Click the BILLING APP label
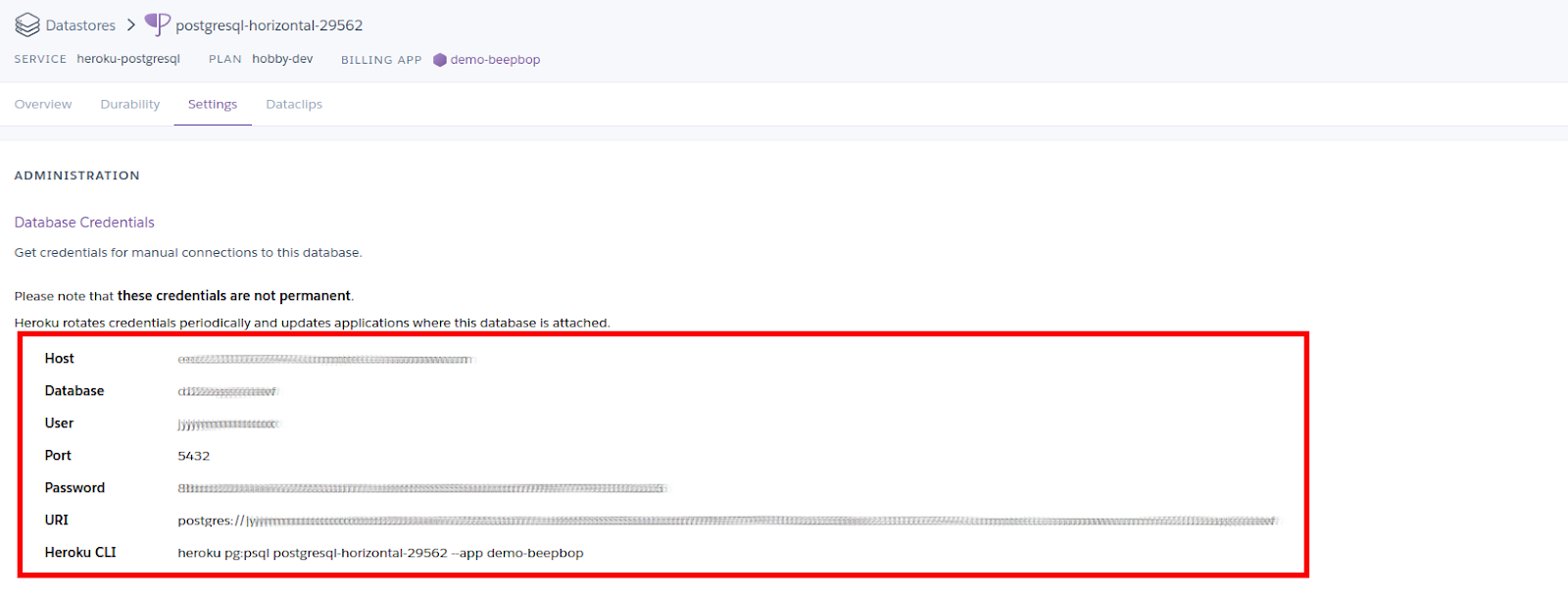1568x601 pixels. 381,60
